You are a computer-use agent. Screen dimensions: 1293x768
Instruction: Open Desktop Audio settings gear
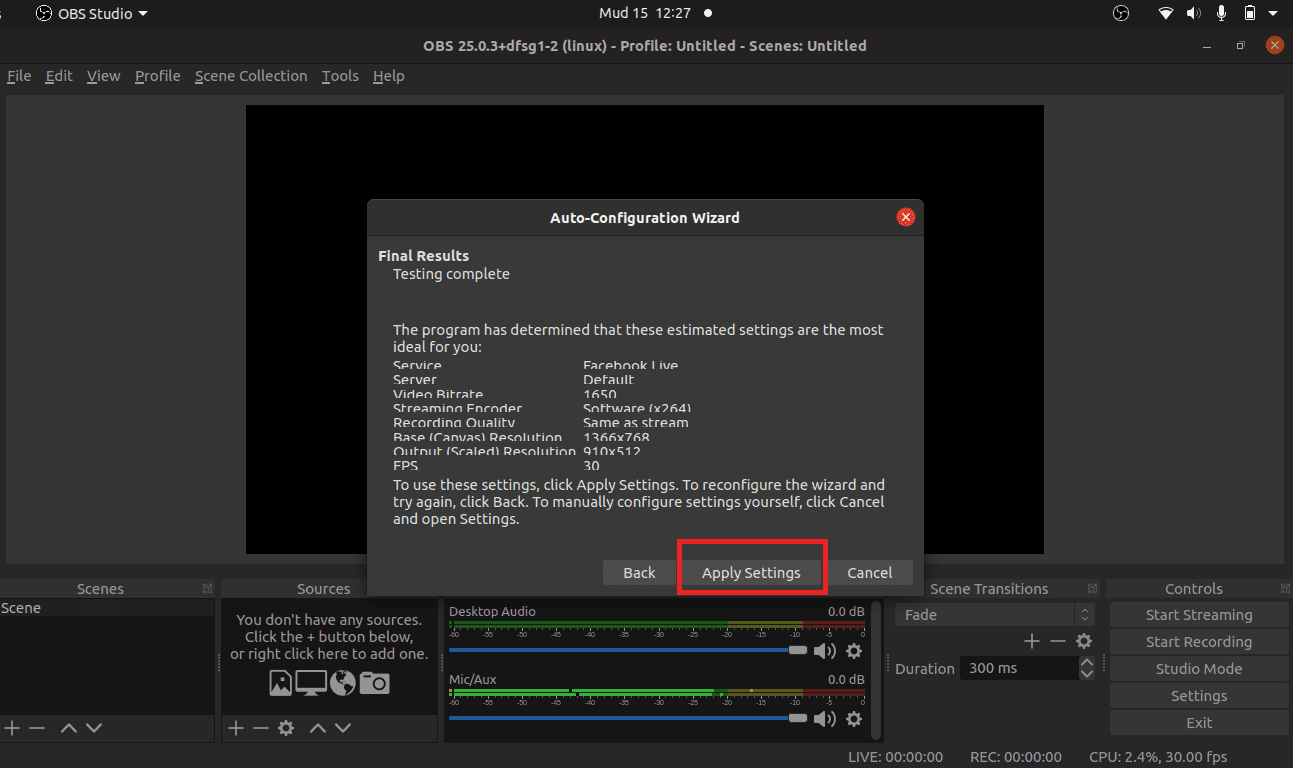point(854,651)
